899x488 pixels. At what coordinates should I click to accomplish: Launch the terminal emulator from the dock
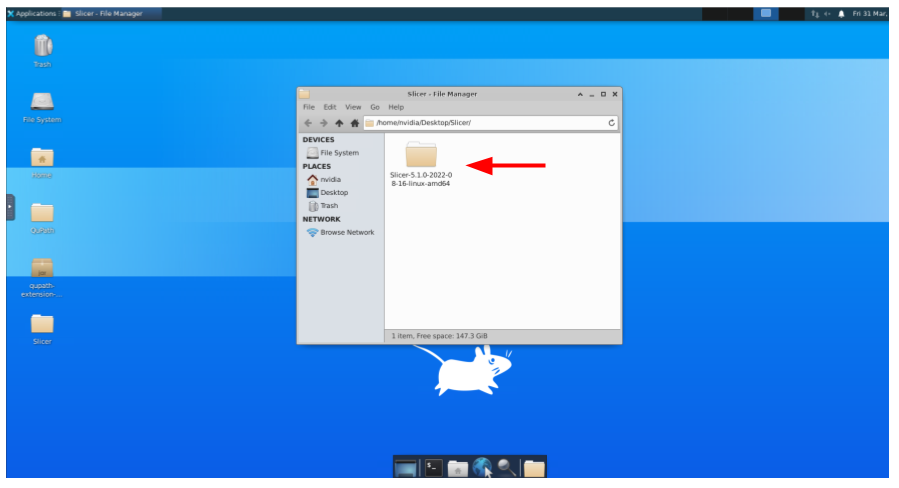(x=433, y=467)
